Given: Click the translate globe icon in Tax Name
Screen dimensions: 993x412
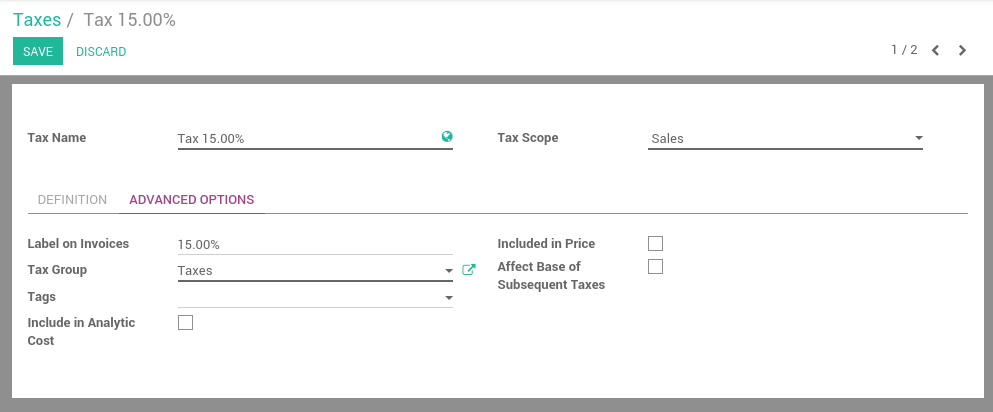Looking at the screenshot, I should pyautogui.click(x=447, y=137).
